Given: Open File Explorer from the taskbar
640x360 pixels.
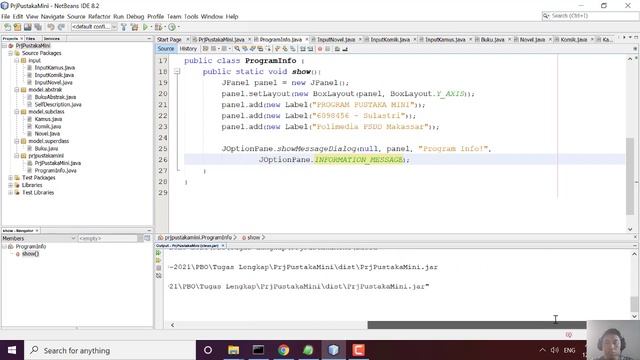Looking at the screenshot, I should coord(233,350).
